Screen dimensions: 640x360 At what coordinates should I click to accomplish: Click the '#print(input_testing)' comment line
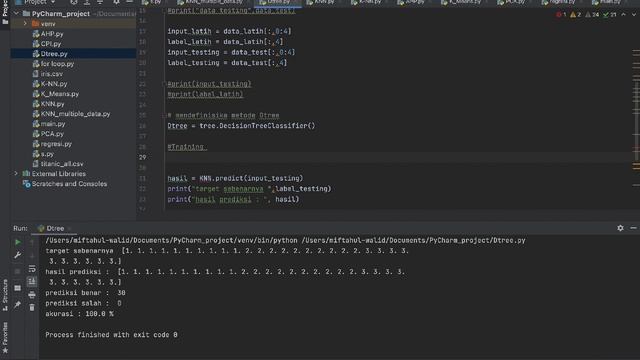coord(209,84)
